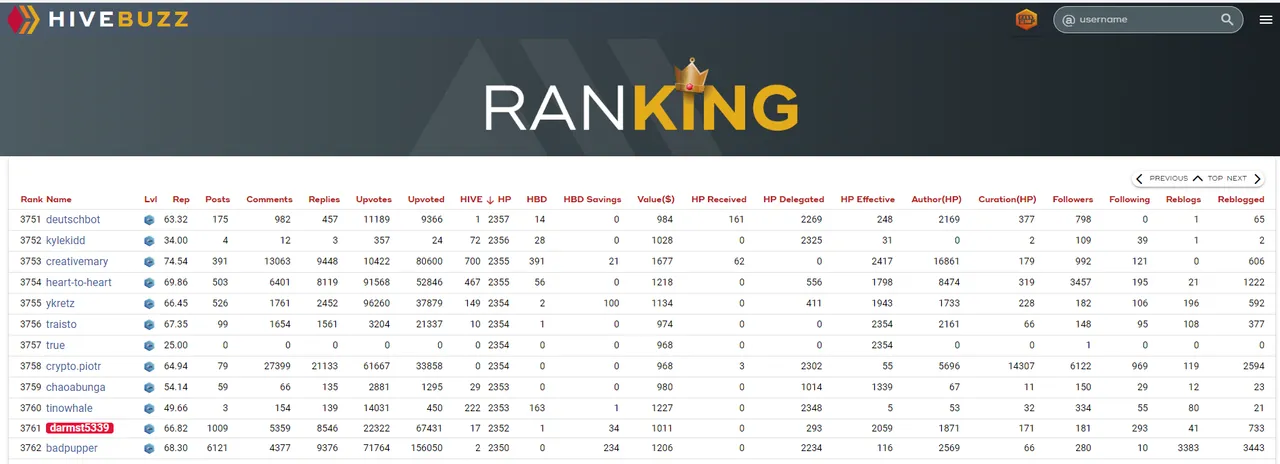Sort table by Upvoted column
The height and width of the screenshot is (464, 1280).
pos(426,199)
